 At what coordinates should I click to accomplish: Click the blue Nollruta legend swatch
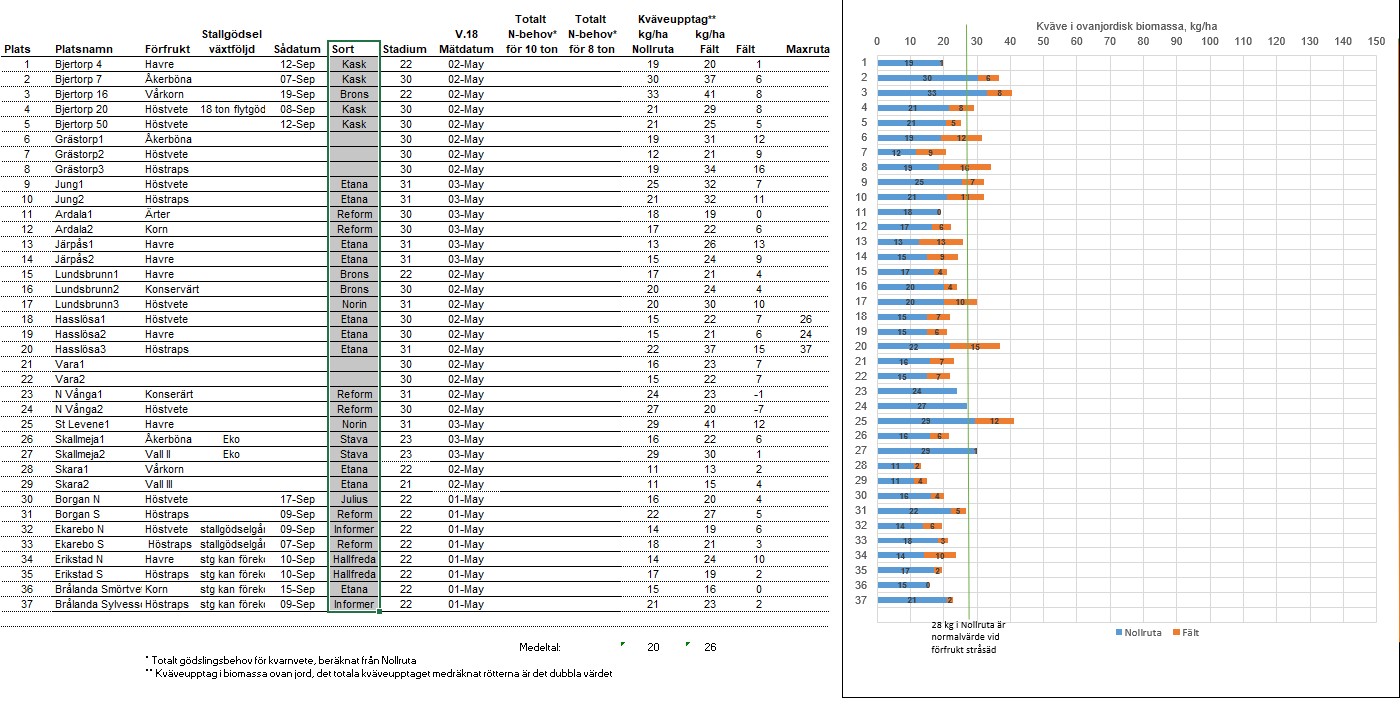pyautogui.click(x=1119, y=632)
